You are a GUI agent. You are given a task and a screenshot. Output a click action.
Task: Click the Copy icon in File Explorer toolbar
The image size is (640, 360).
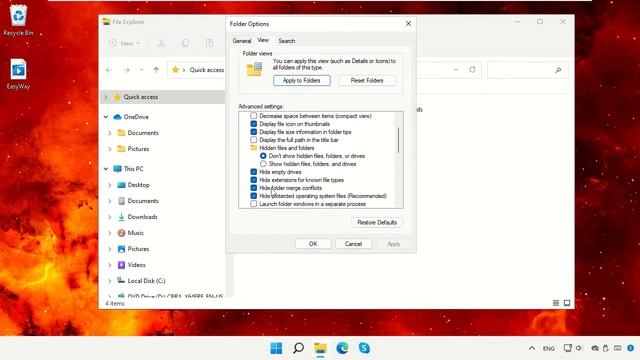coord(185,43)
